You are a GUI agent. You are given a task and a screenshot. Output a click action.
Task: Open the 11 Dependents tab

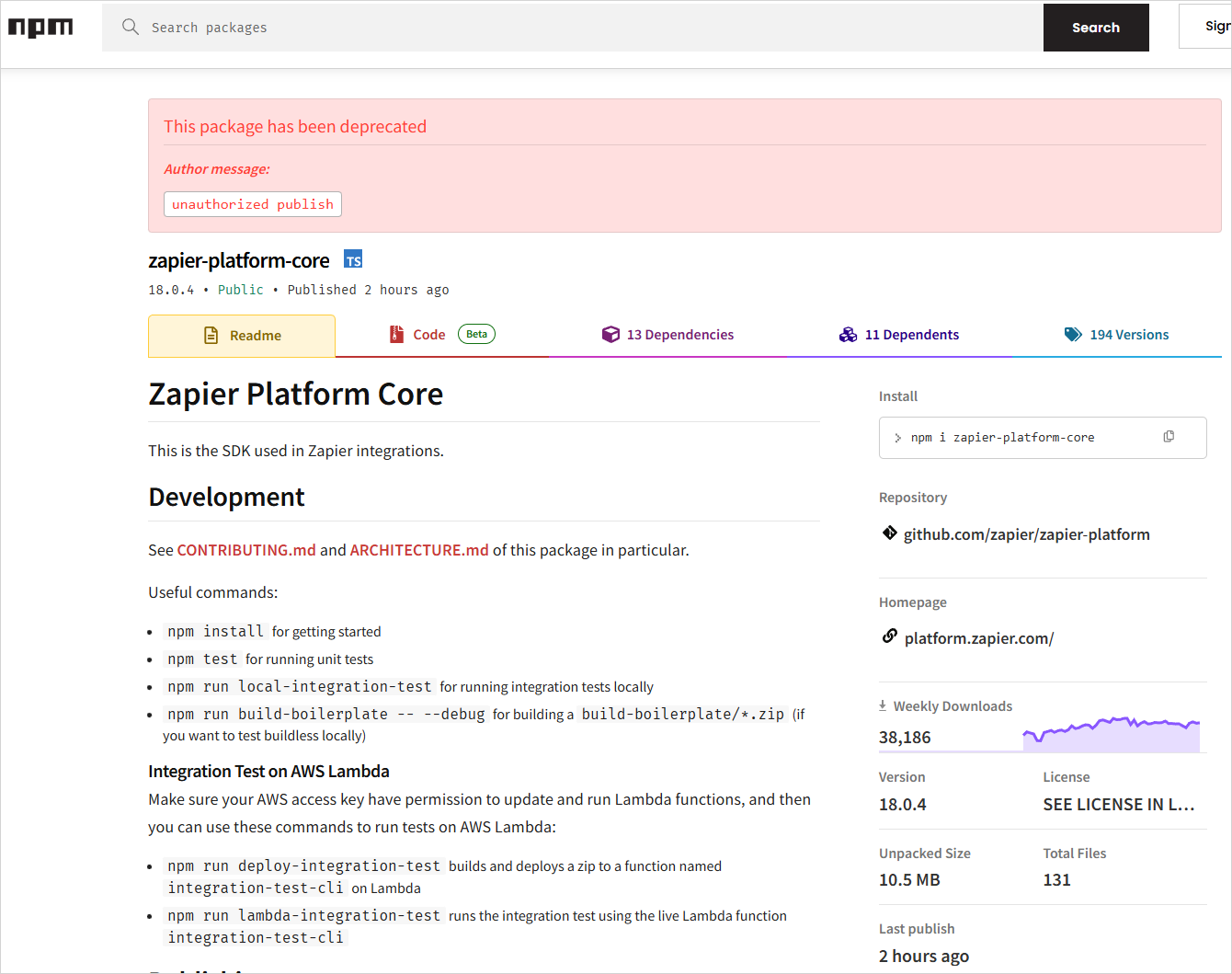pyautogui.click(x=912, y=334)
